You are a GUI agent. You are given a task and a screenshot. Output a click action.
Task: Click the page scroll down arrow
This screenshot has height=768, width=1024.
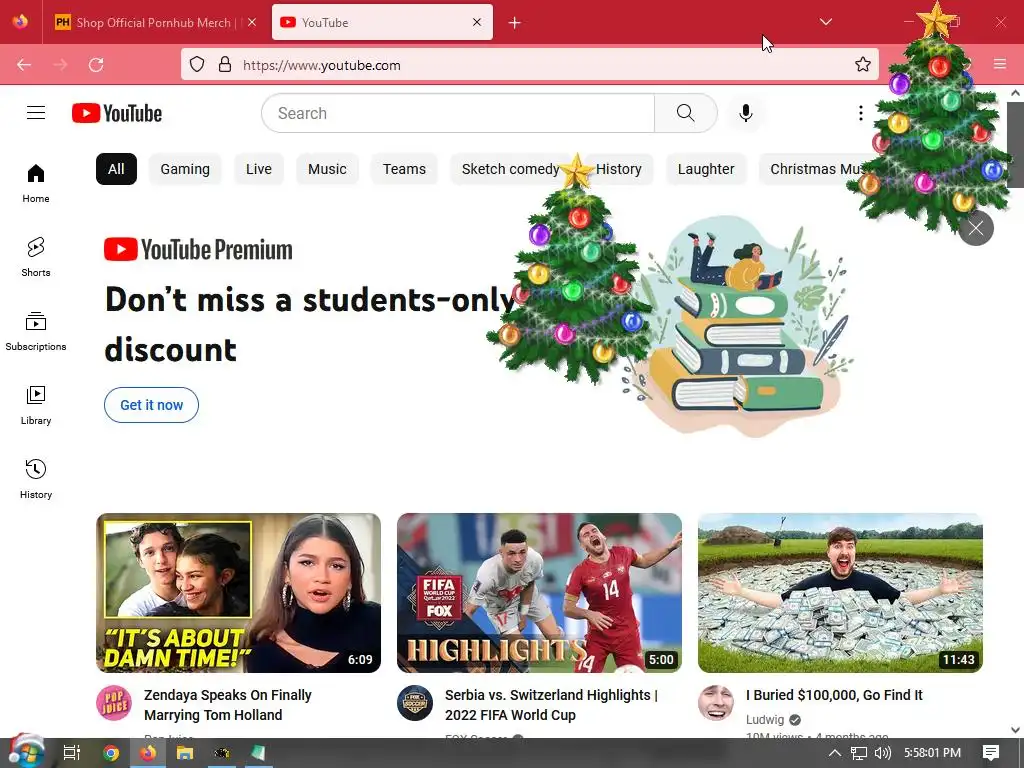[x=1016, y=730]
